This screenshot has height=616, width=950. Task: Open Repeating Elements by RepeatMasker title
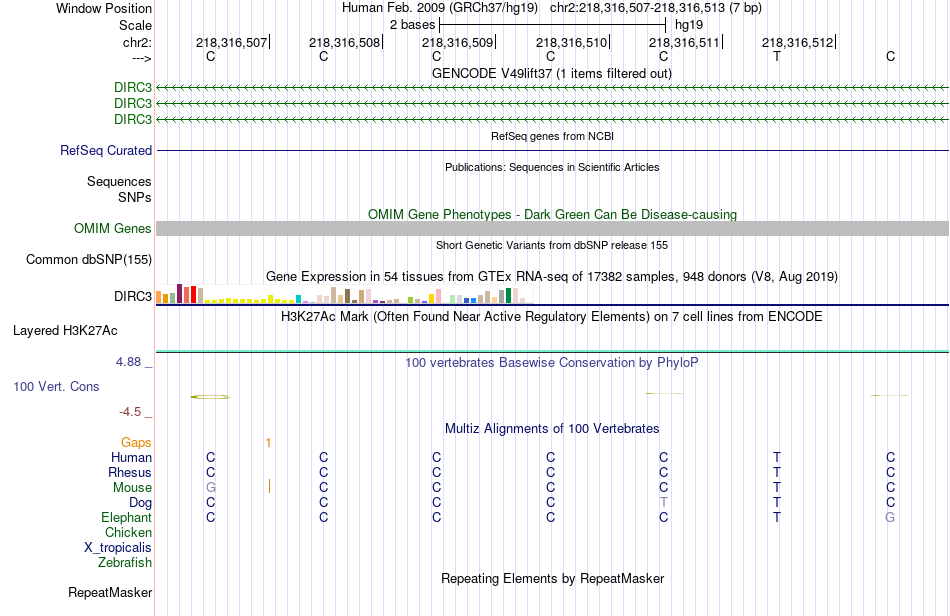point(552,578)
